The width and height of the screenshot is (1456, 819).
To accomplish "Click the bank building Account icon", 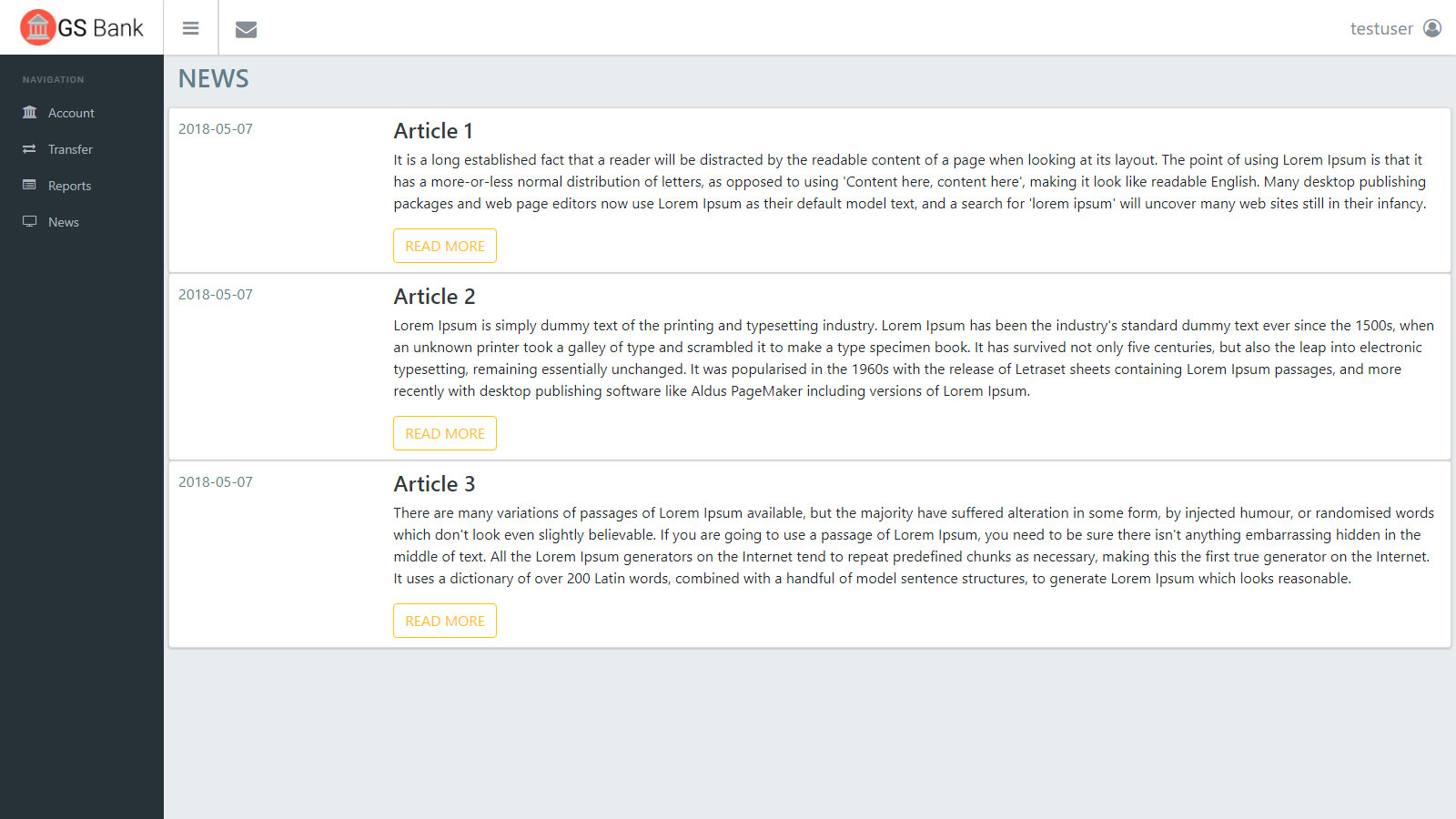I will pos(30,112).
